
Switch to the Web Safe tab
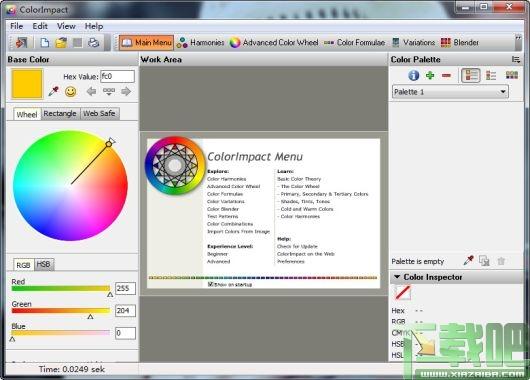(x=99, y=114)
